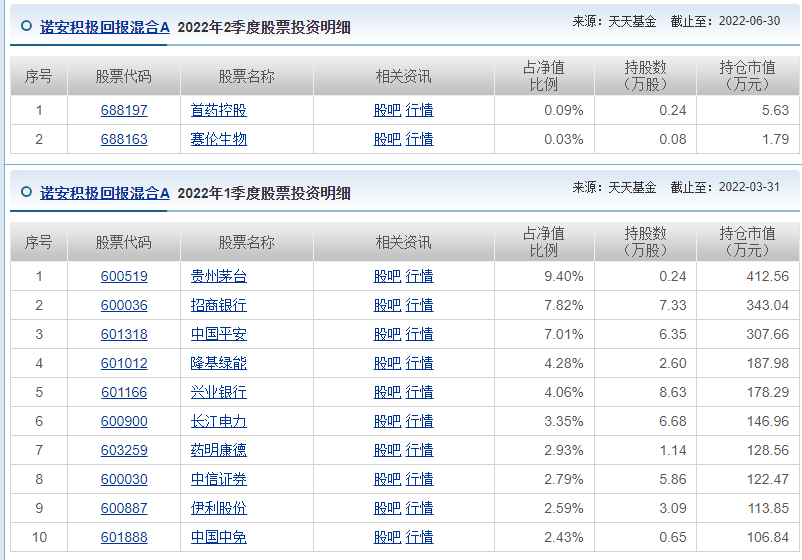This screenshot has width=802, height=560.
Task: Open 股吧 for 中信证券
Action: point(387,480)
